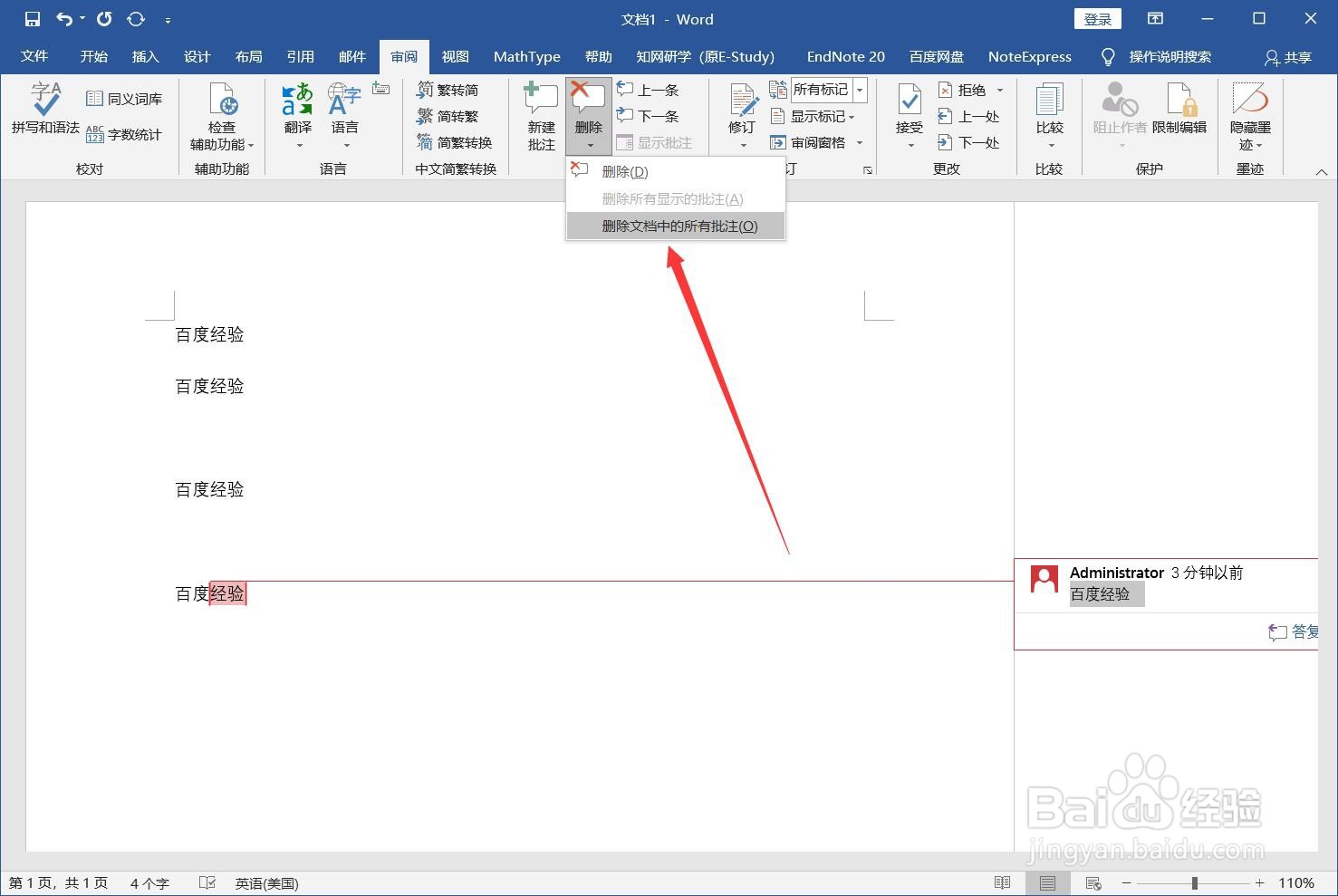
Task: Run Check Accessibility (检查辅助功能)
Action: pos(222,117)
